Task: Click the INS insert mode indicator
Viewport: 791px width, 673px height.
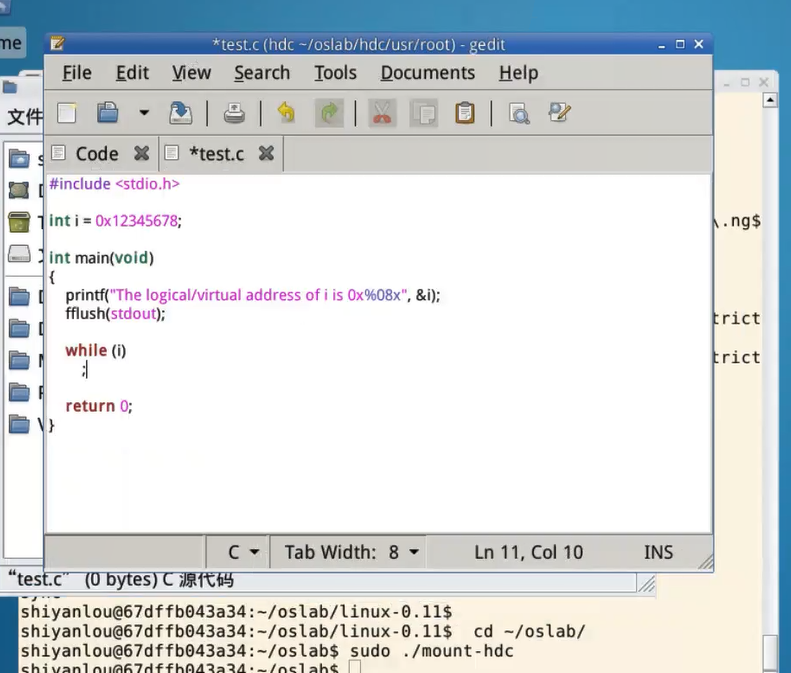Action: (x=658, y=552)
